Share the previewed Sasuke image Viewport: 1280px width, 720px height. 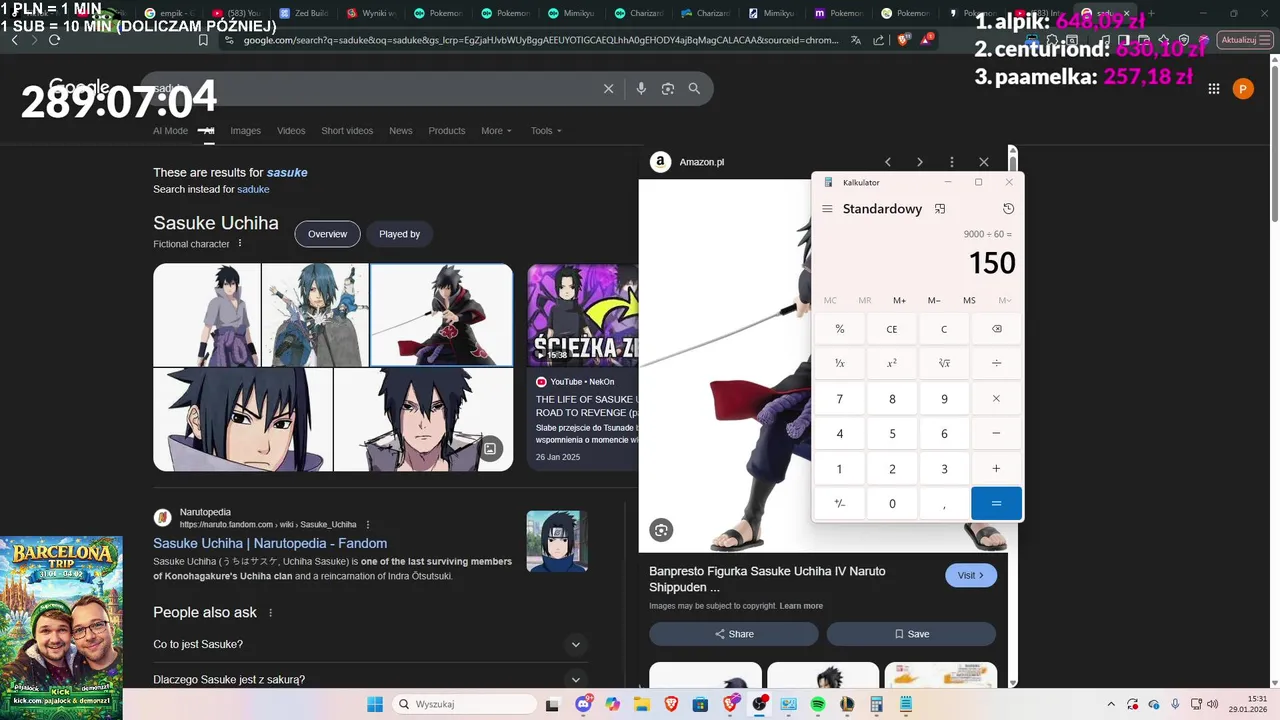[x=734, y=634]
